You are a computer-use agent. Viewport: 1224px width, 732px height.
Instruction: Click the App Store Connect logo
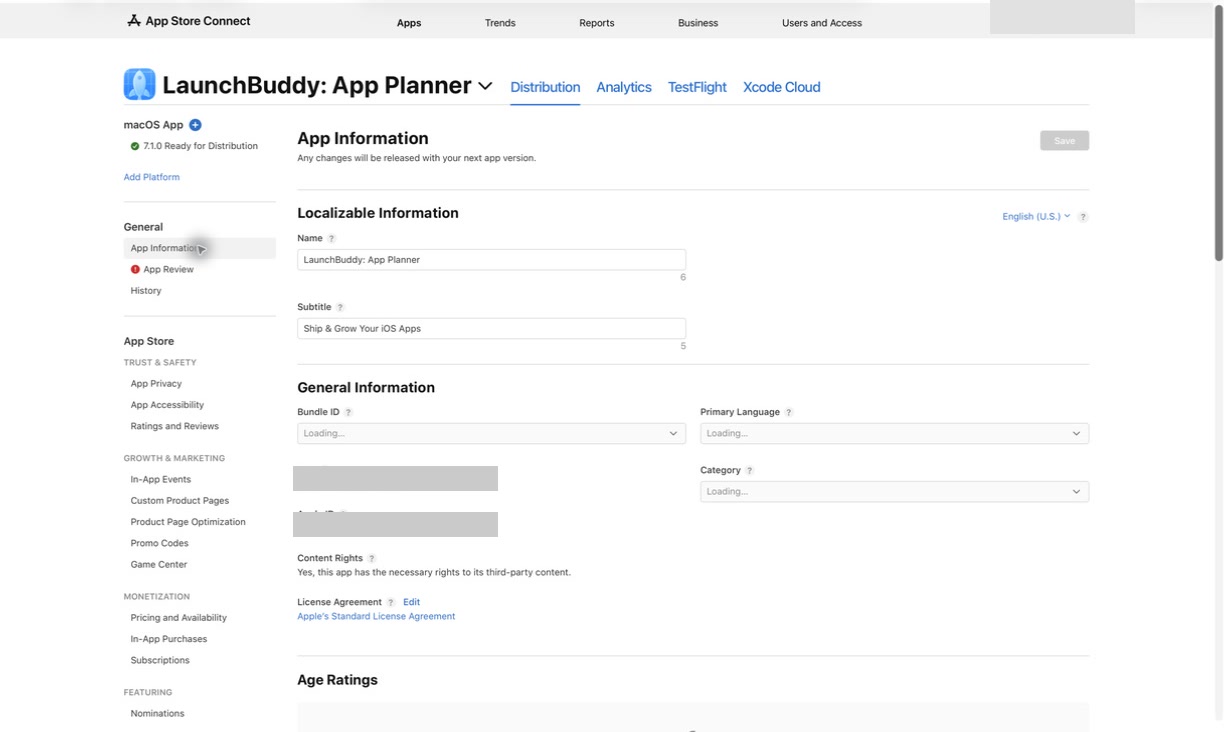[x=189, y=21]
